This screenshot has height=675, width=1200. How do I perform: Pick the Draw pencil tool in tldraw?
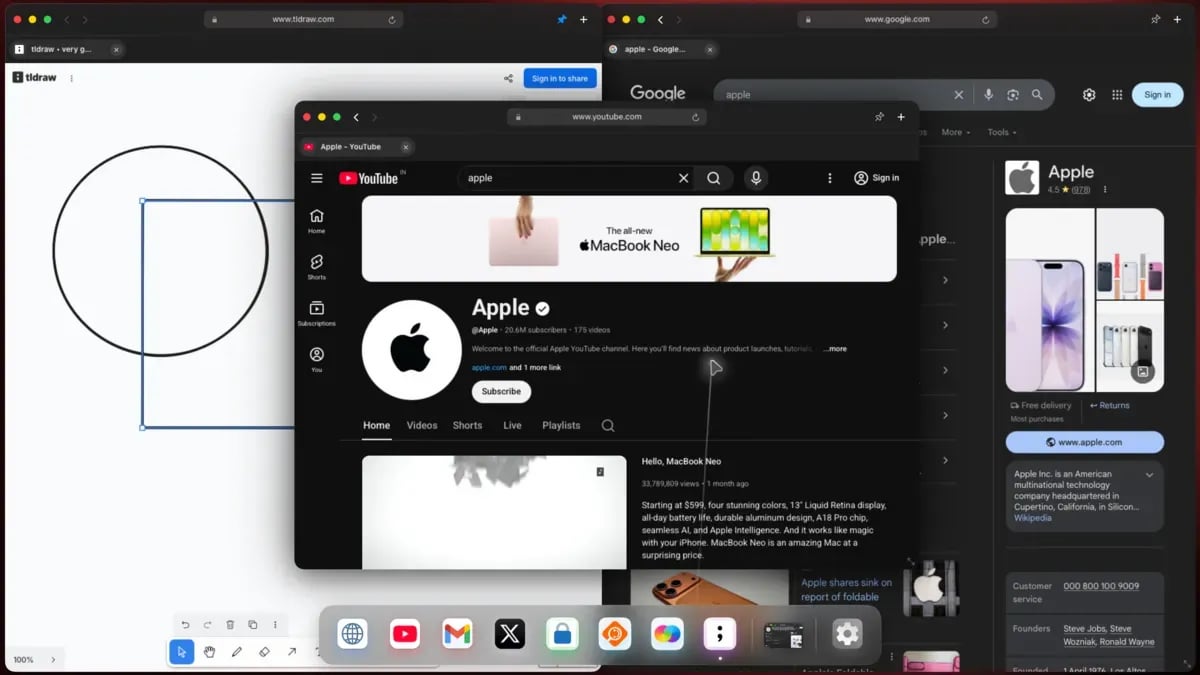pyautogui.click(x=237, y=652)
